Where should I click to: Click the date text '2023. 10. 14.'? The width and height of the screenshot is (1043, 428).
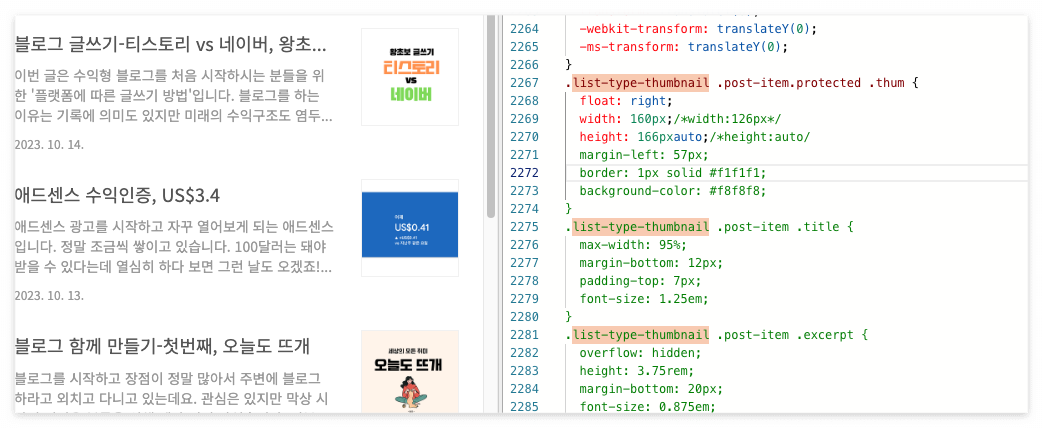pyautogui.click(x=49, y=144)
